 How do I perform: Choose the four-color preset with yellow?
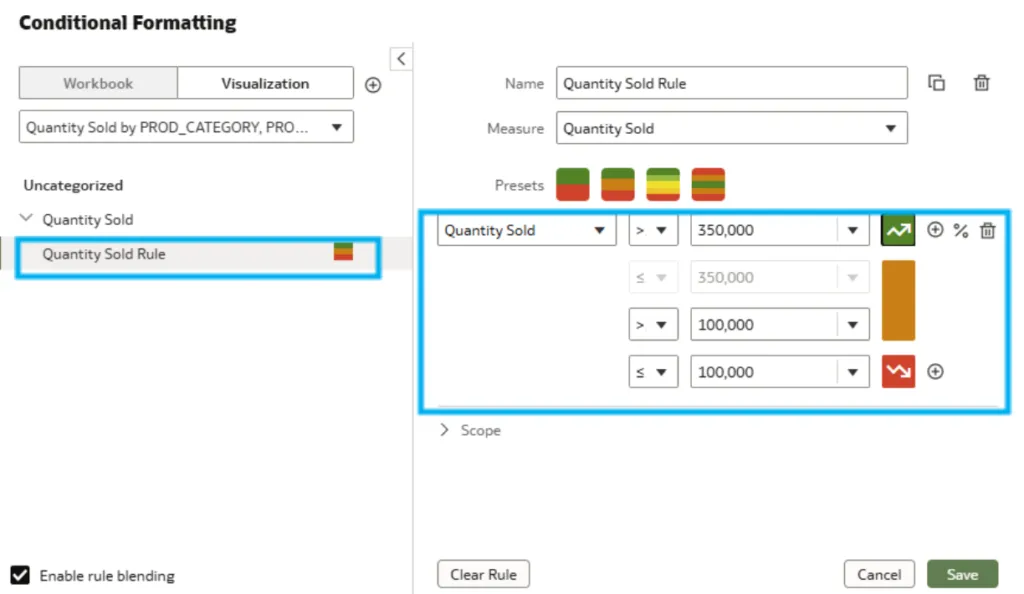[663, 185]
